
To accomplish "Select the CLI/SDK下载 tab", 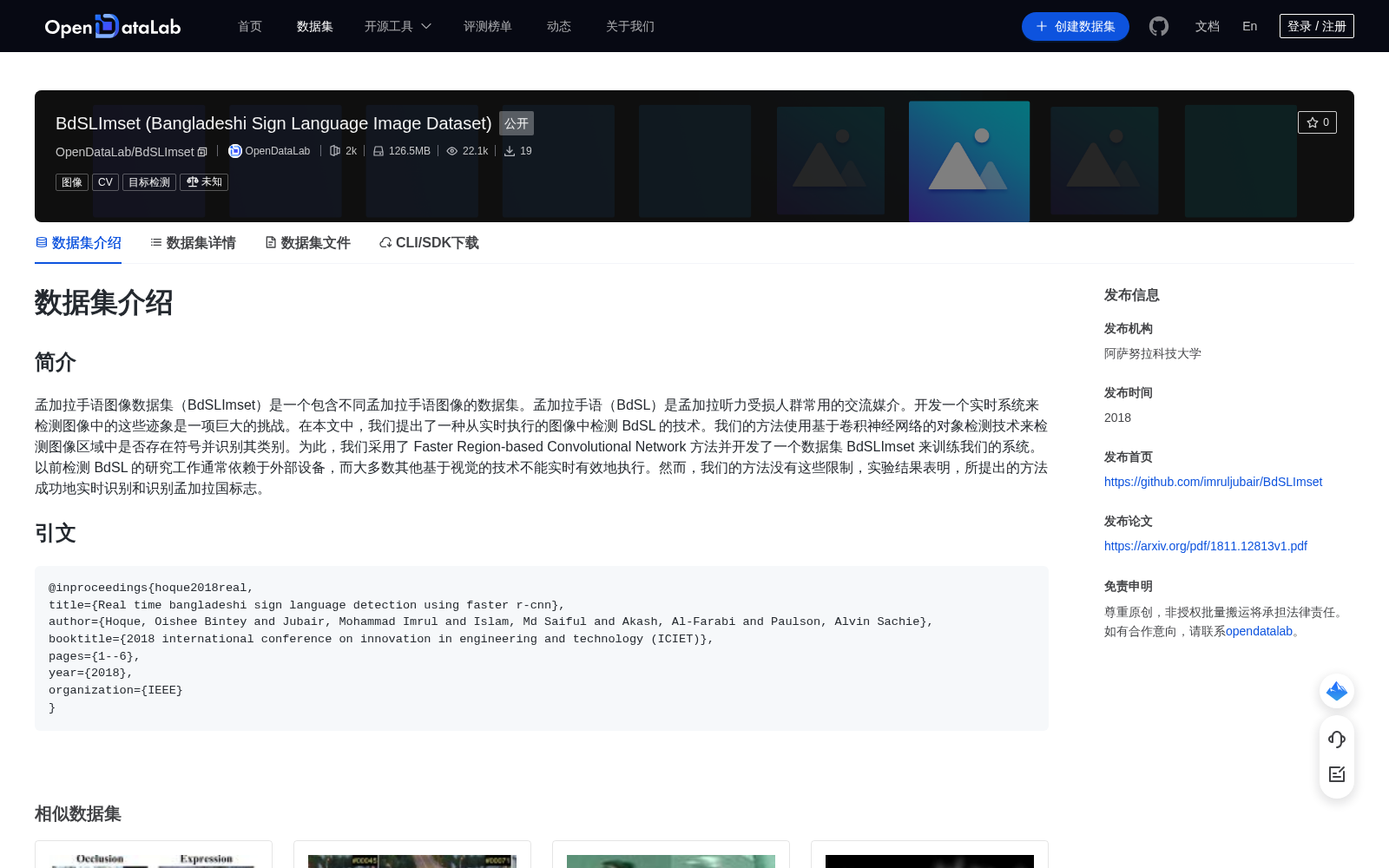I will point(429,243).
